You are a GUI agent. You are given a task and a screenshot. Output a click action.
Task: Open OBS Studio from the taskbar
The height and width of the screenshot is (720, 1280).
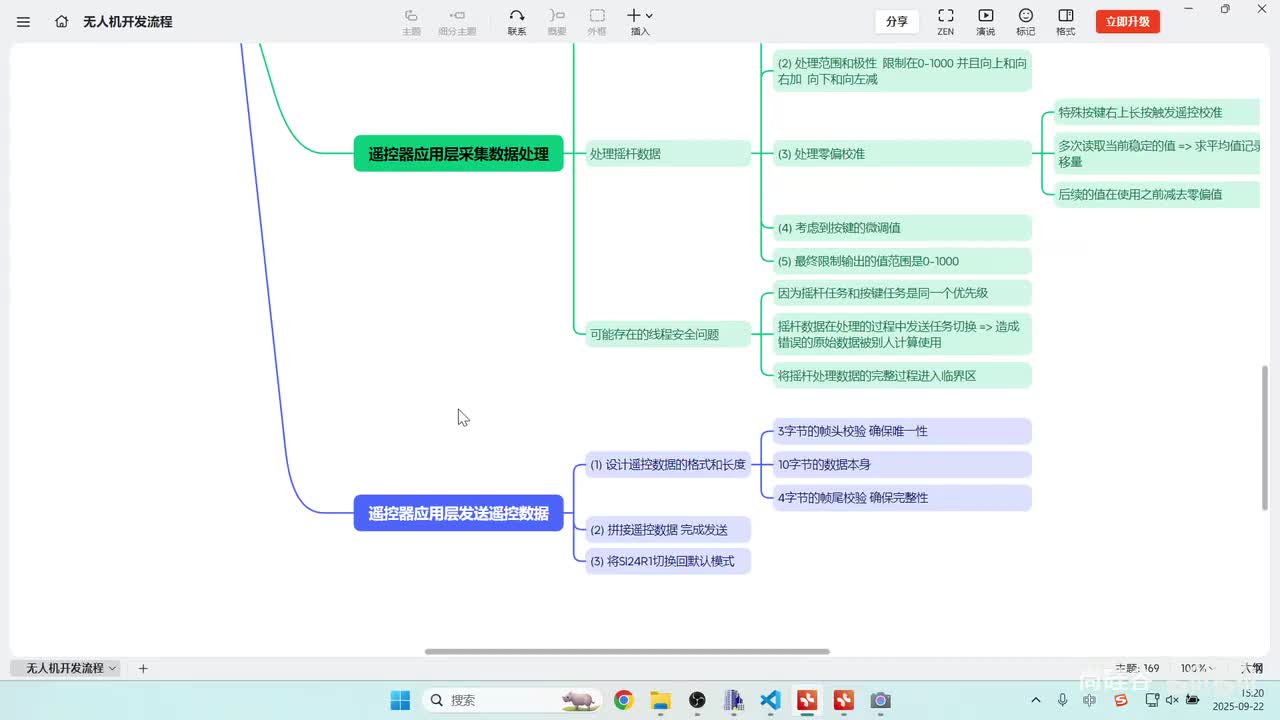[697, 700]
